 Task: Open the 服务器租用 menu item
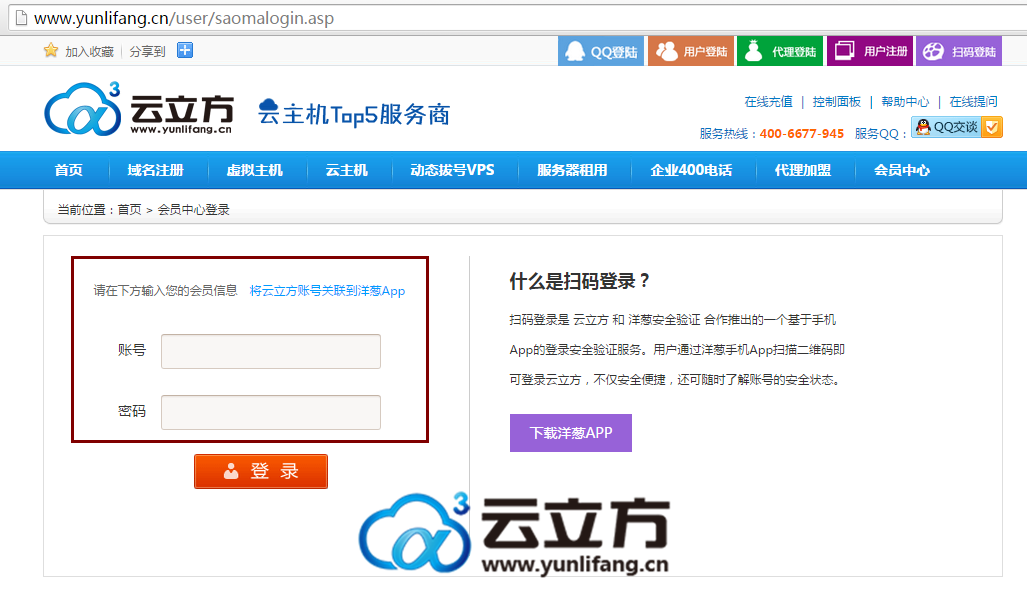pos(572,170)
